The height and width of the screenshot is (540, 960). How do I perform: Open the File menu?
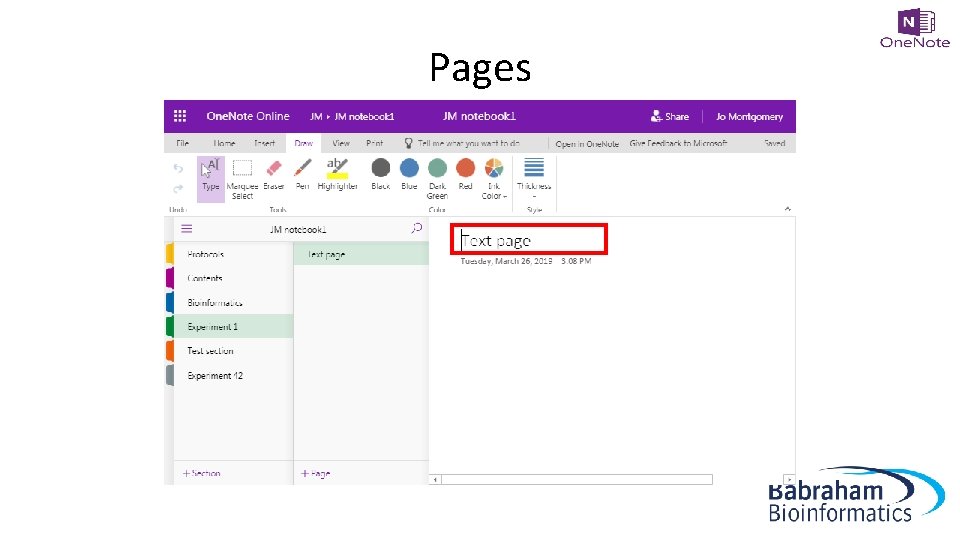(x=182, y=143)
